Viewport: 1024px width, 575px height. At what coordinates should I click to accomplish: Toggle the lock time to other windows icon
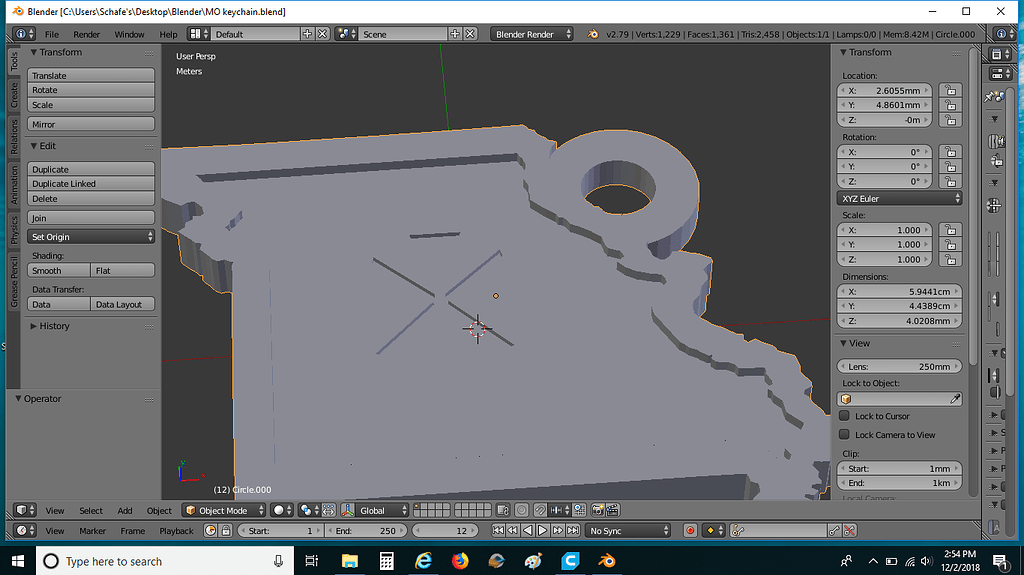tap(225, 531)
